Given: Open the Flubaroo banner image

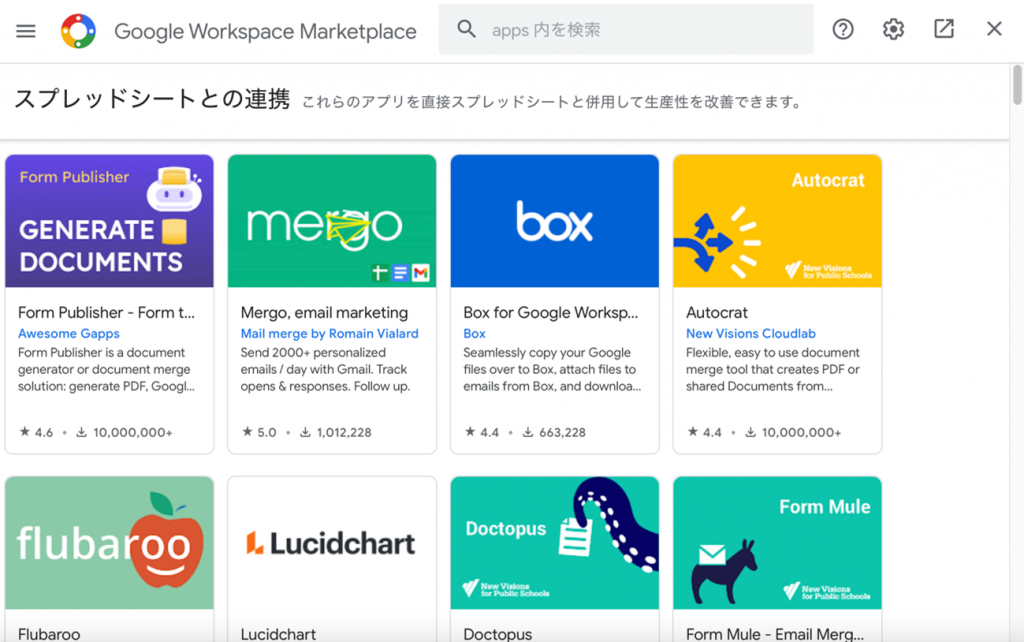Looking at the screenshot, I should [109, 543].
